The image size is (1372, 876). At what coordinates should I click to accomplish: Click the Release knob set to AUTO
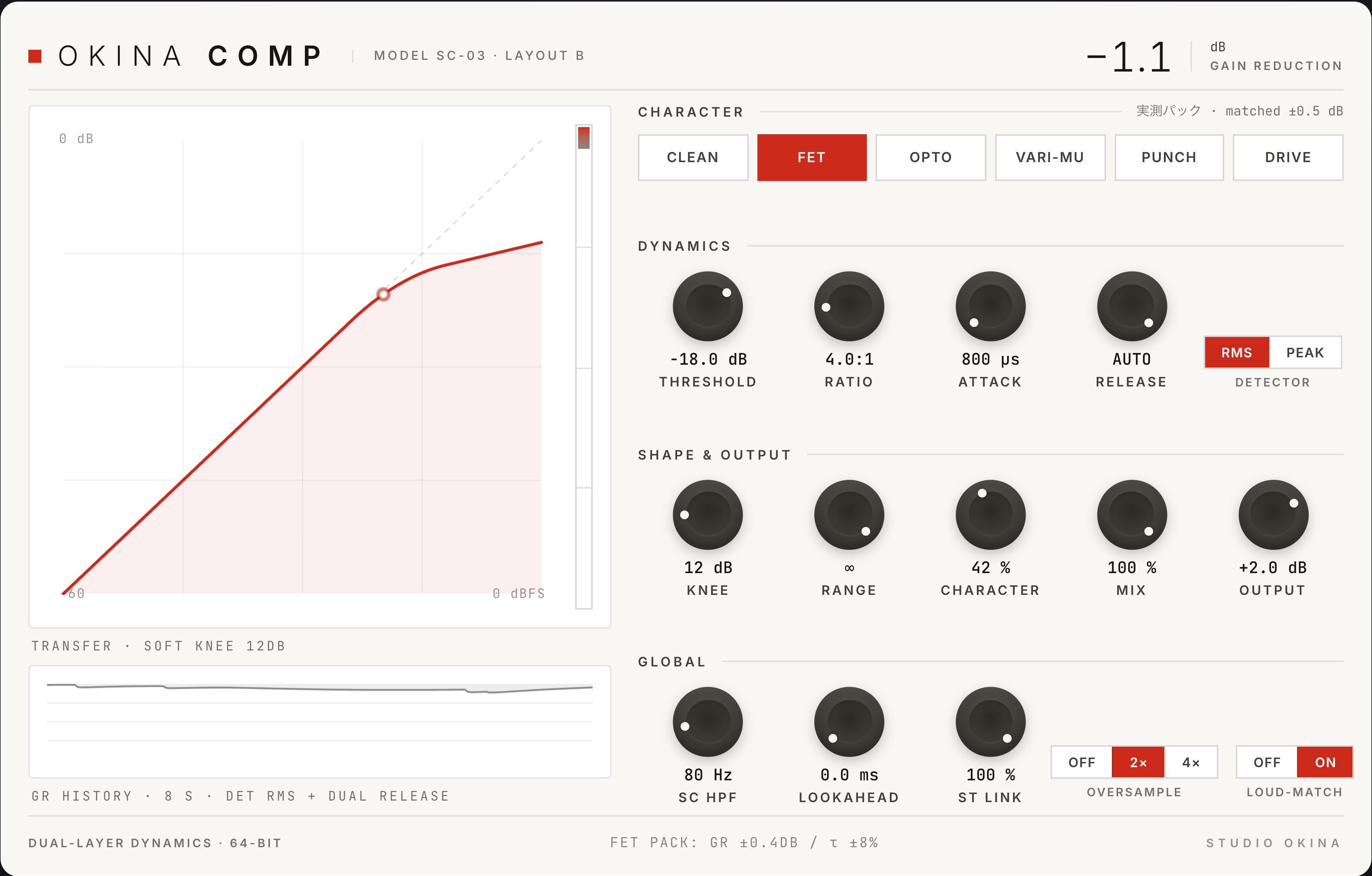click(x=1132, y=306)
